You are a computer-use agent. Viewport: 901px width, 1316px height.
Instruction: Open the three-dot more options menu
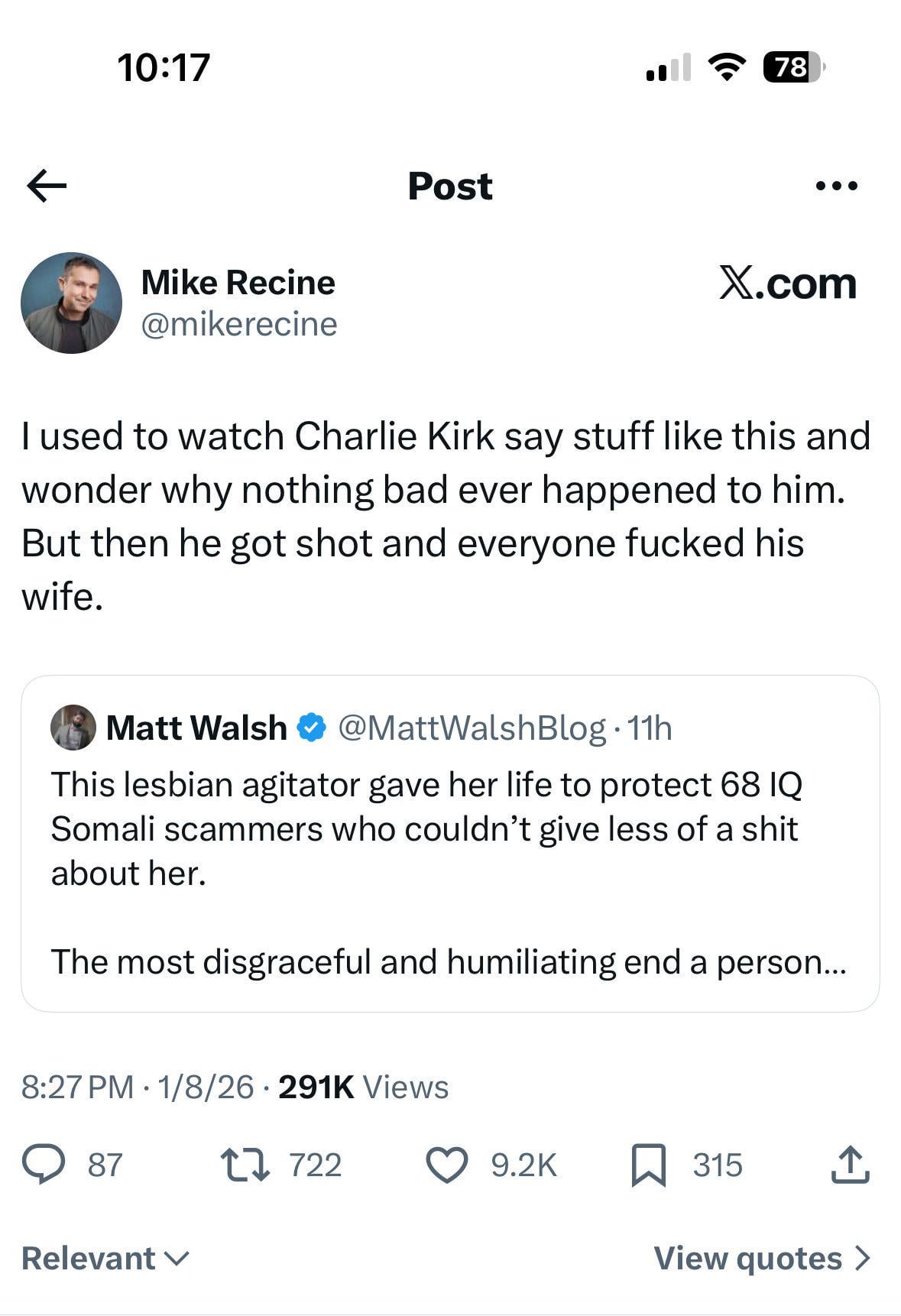point(837,186)
